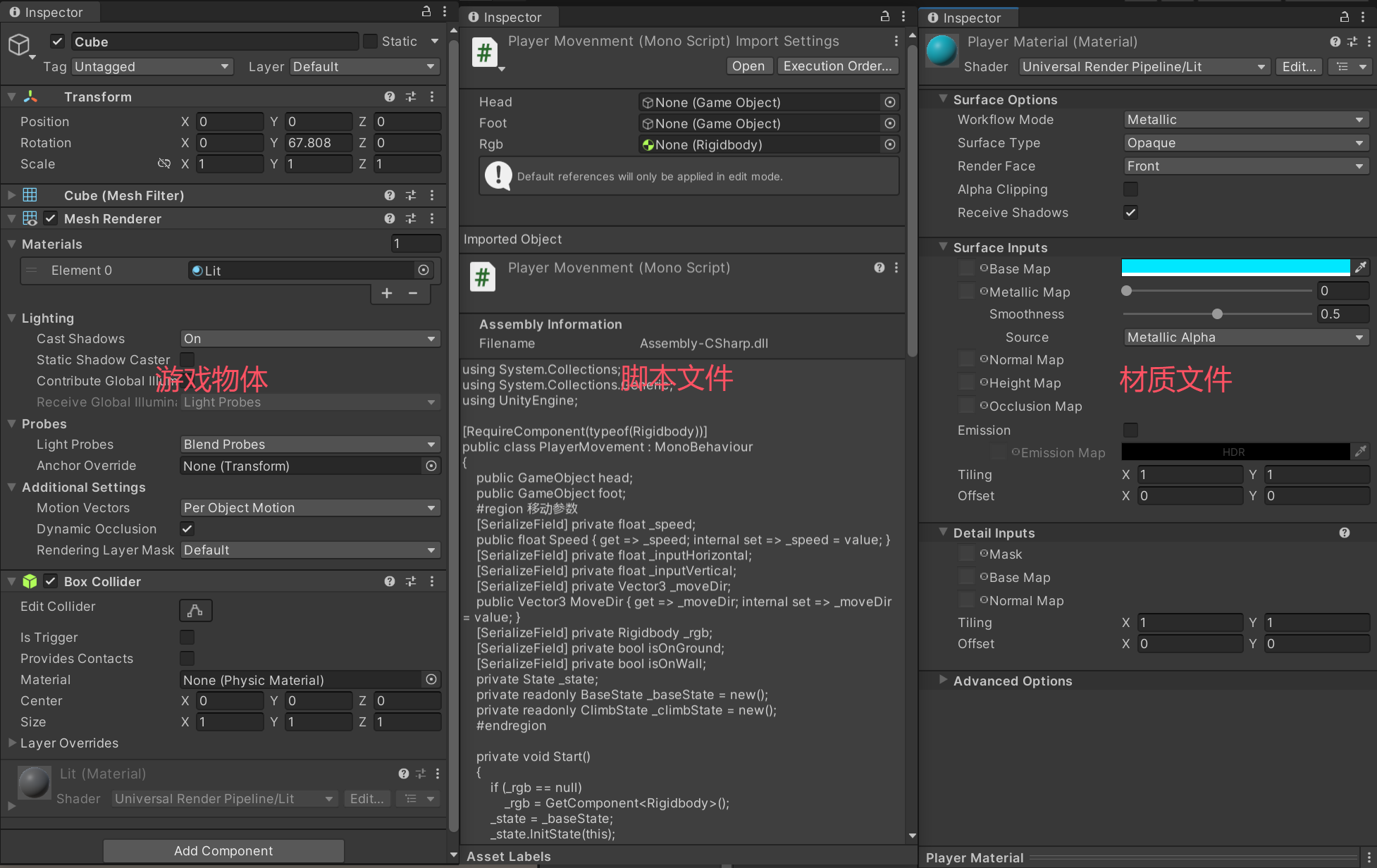Enable the Emission checkbox
This screenshot has height=868, width=1377.
pos(1130,430)
